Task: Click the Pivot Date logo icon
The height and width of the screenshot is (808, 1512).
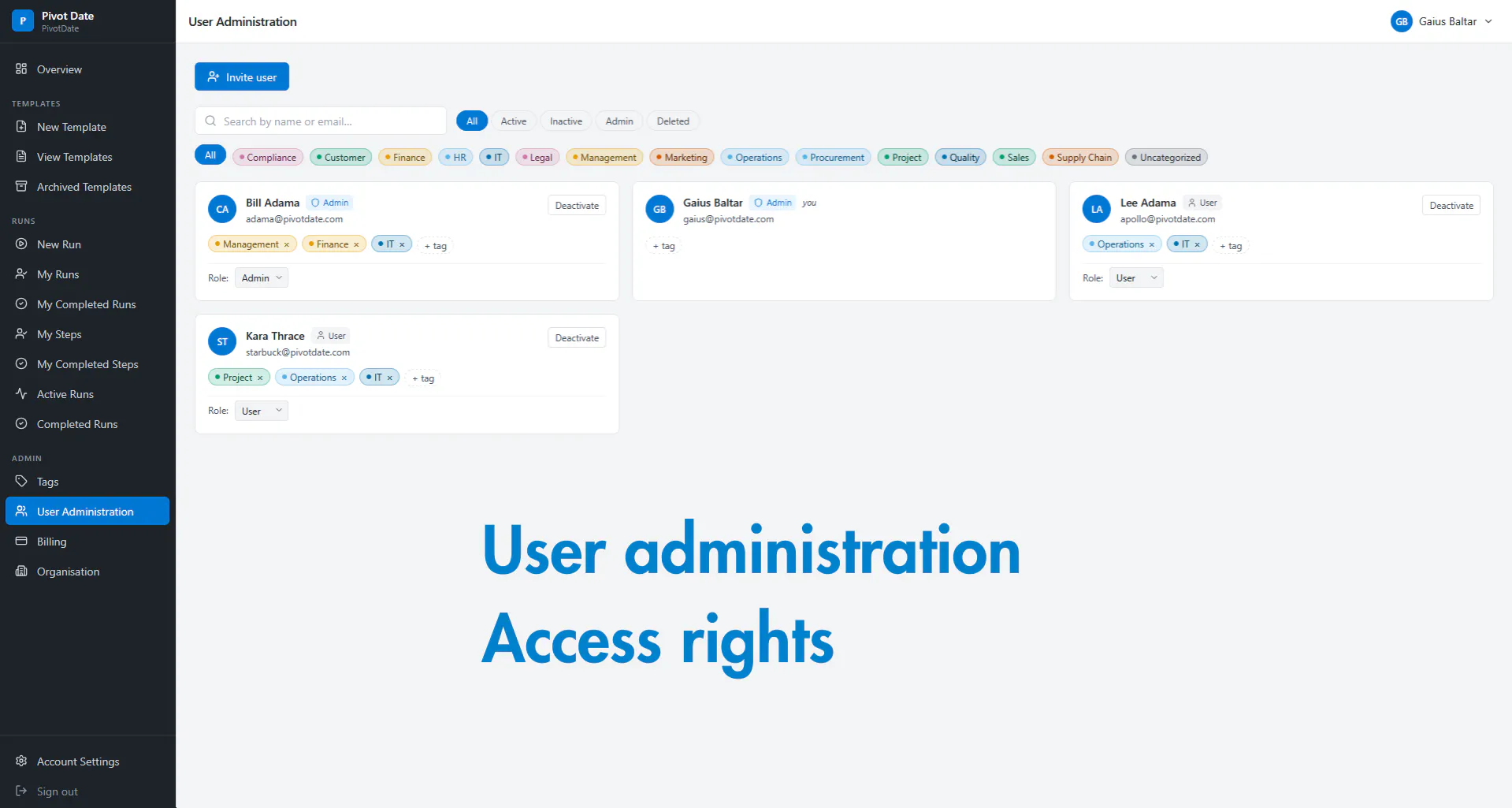Action: tap(23, 21)
